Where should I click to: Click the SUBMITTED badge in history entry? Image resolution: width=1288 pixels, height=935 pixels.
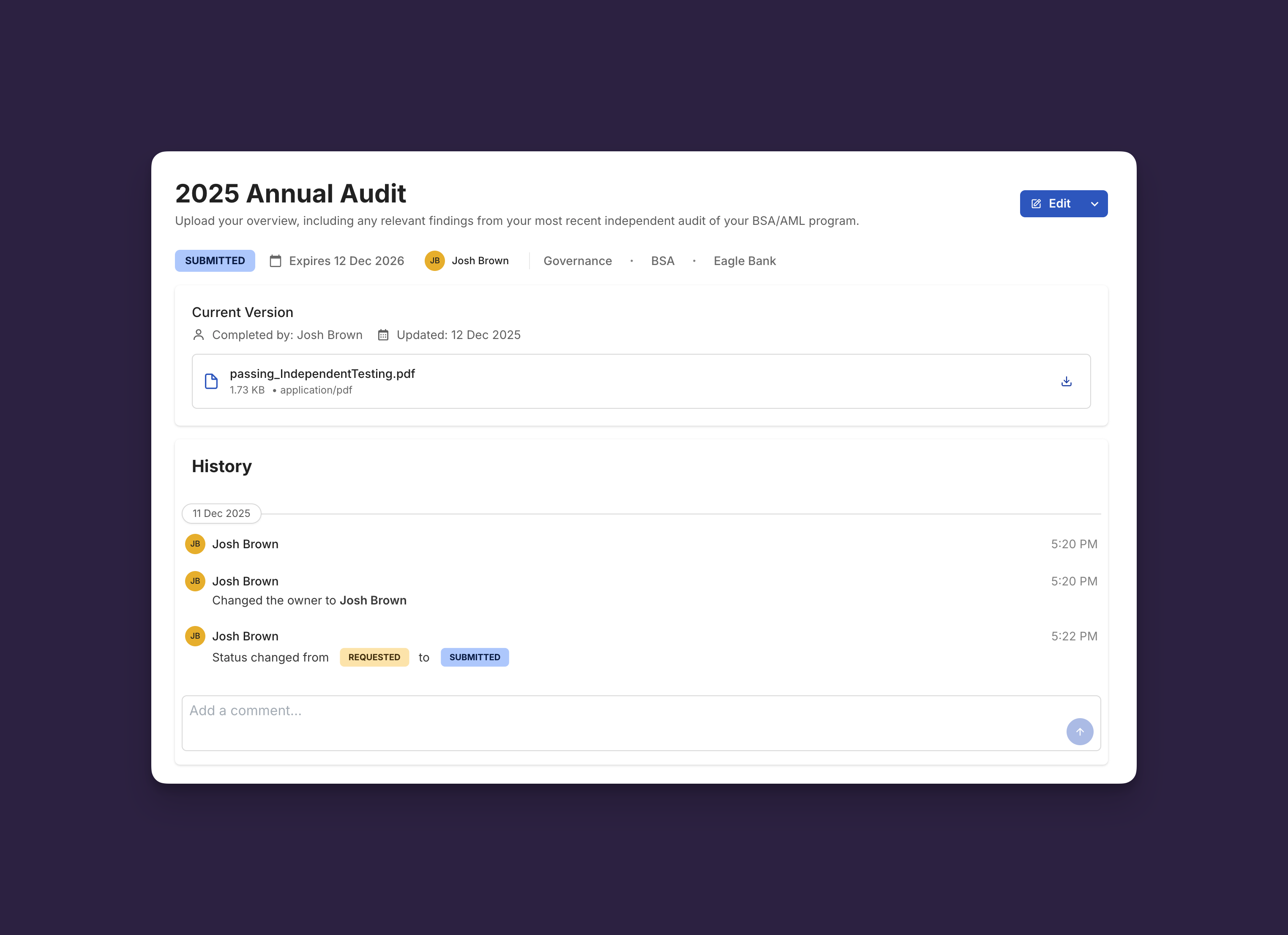(x=474, y=657)
